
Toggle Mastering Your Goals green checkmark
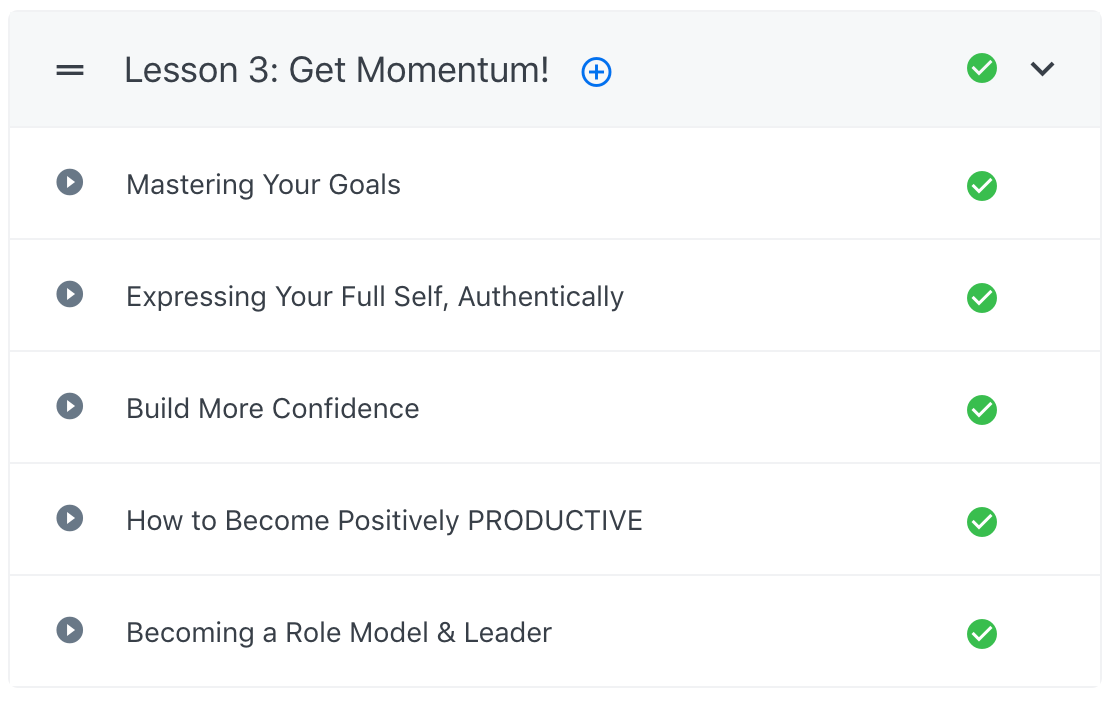coord(982,186)
